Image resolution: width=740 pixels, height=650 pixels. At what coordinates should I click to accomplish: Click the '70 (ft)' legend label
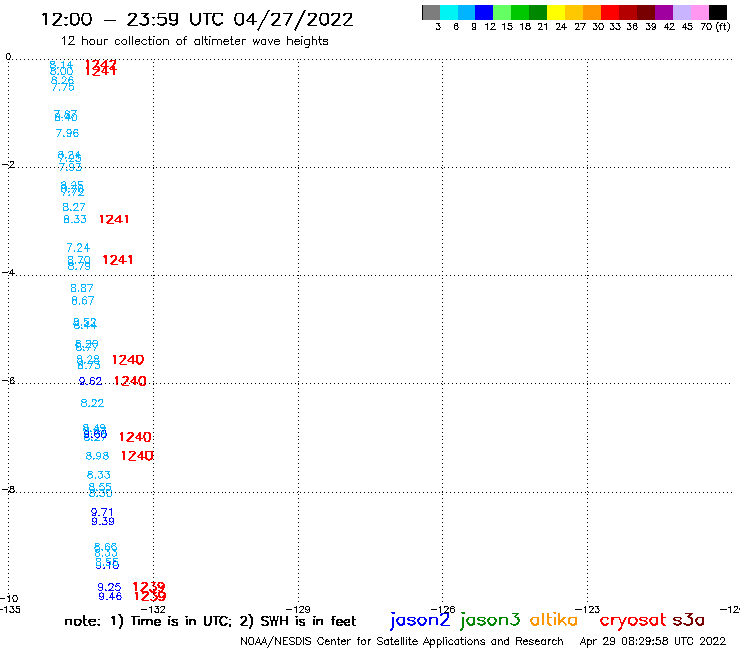pos(715,26)
